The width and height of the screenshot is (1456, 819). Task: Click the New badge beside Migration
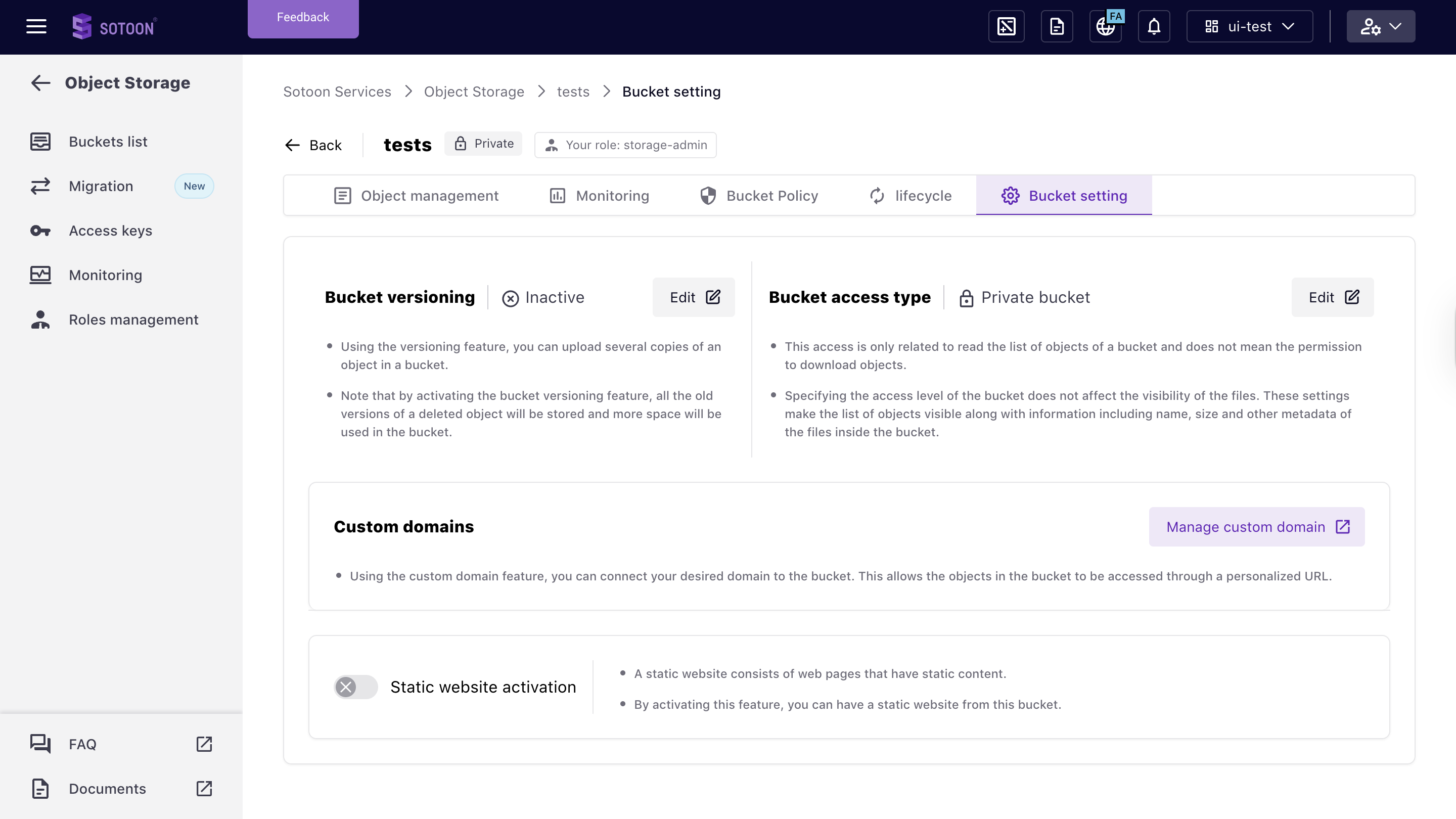coord(194,186)
